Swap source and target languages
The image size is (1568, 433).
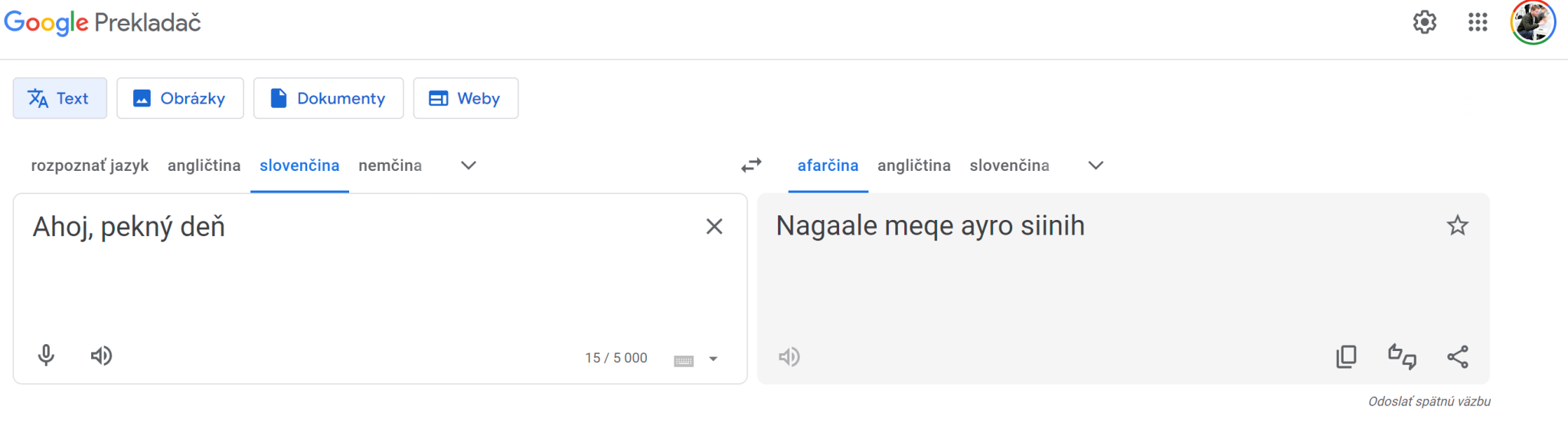click(751, 166)
